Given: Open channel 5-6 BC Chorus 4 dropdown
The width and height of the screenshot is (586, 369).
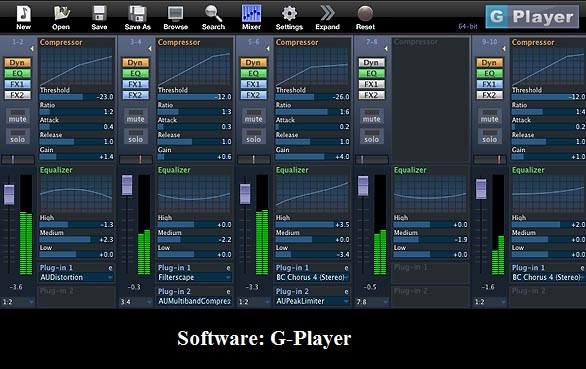Looking at the screenshot, I should (x=312, y=277).
